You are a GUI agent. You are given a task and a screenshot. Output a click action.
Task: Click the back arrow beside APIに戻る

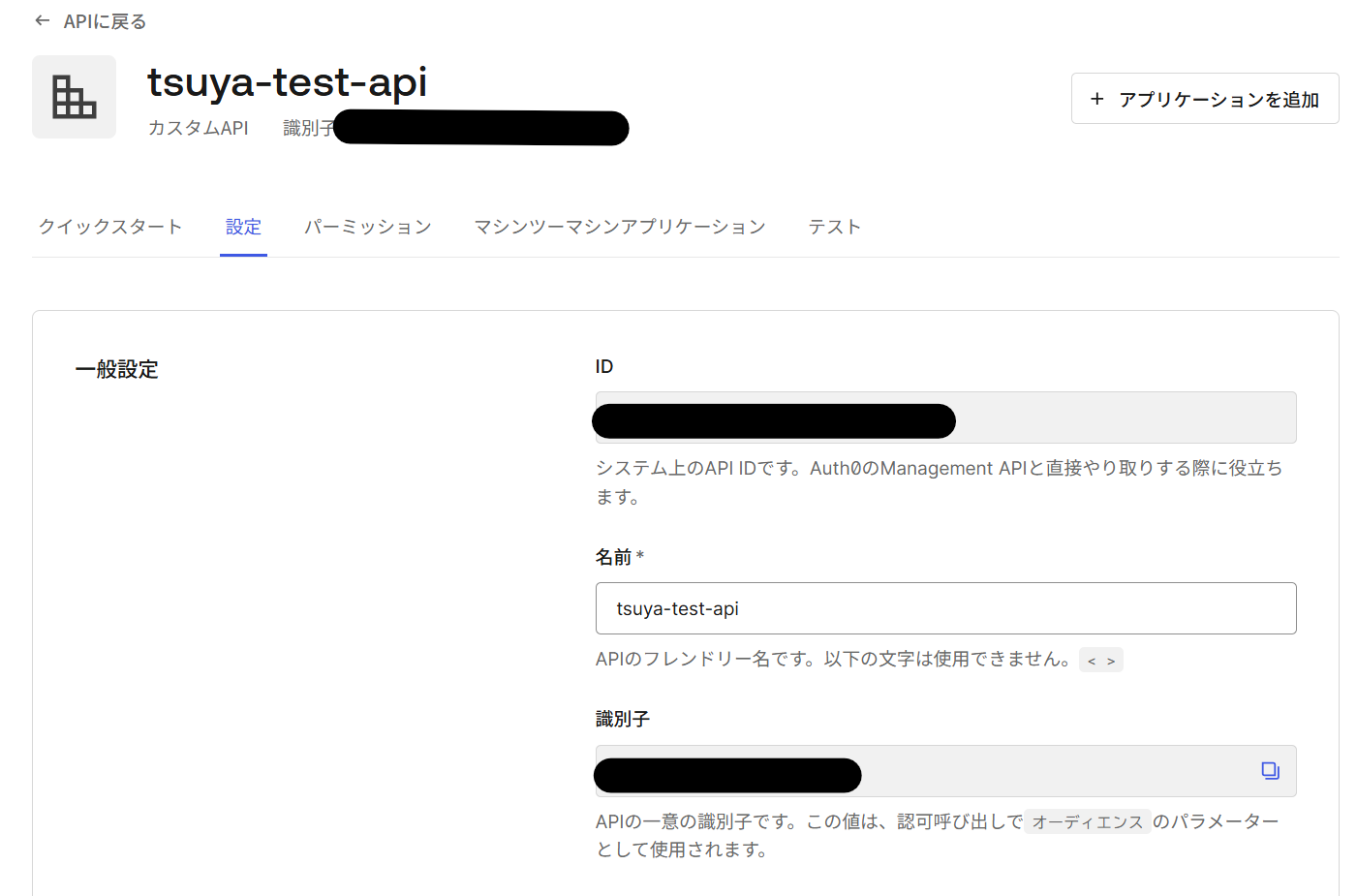[x=42, y=19]
